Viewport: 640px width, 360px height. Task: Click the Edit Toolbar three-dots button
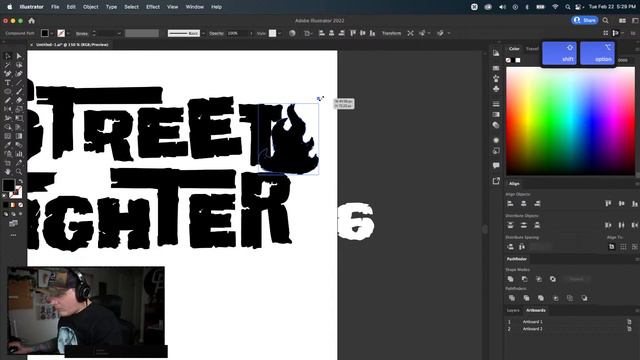click(13, 235)
